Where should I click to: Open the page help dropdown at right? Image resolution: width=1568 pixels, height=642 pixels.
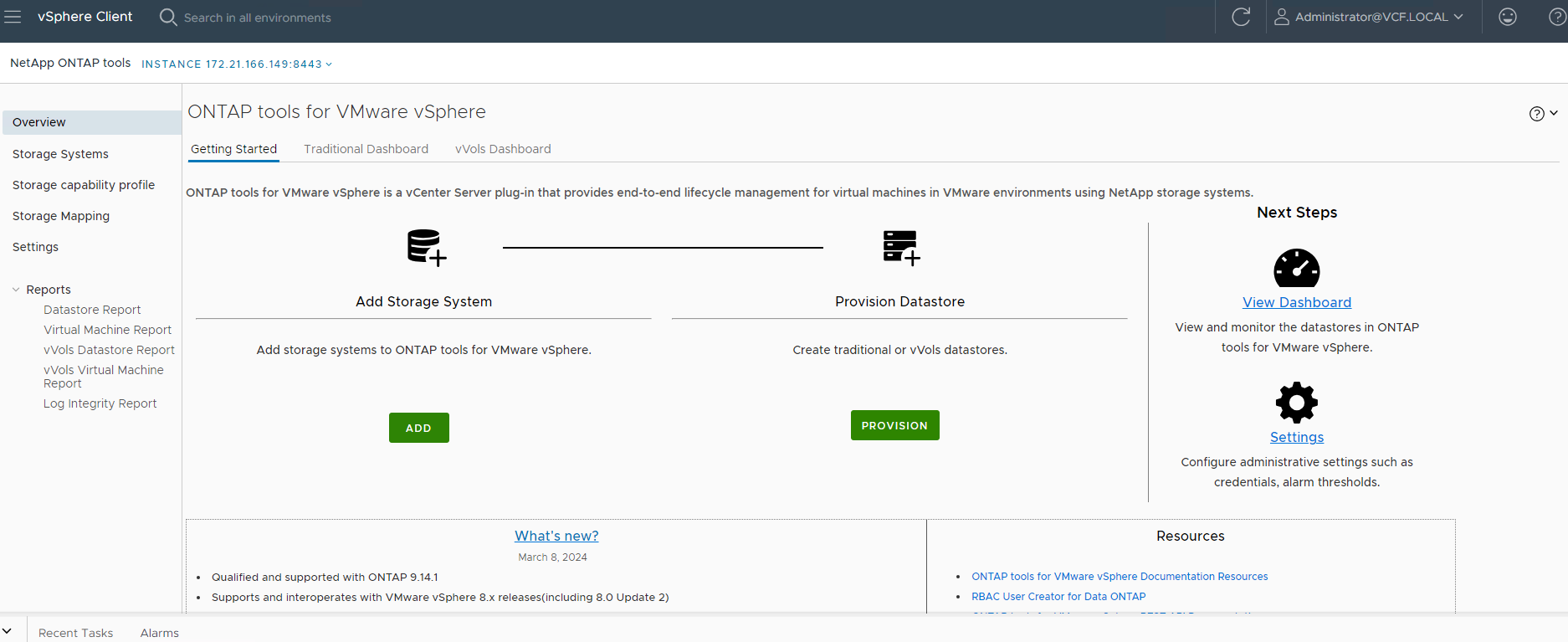1543,114
